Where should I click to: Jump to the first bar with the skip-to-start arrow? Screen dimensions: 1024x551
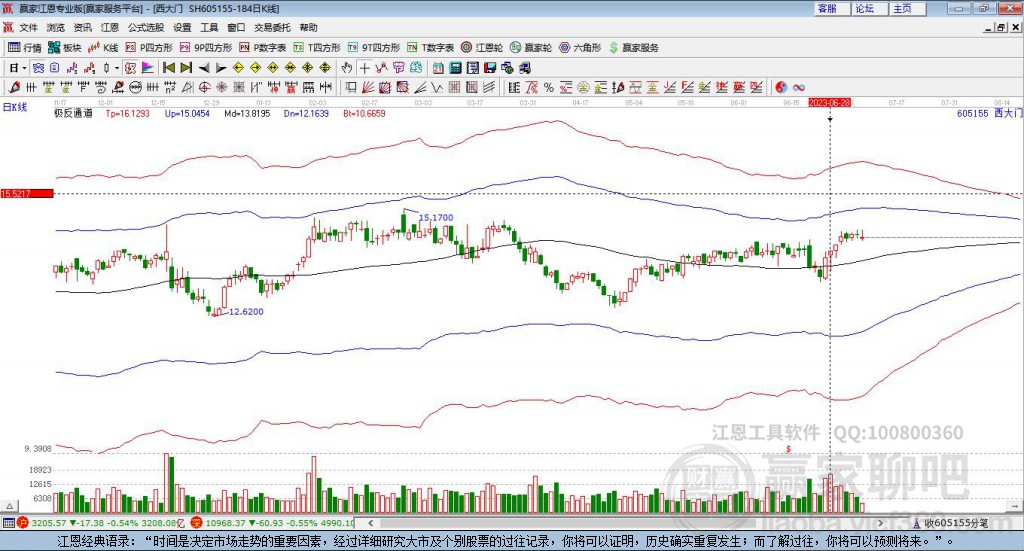tap(168, 68)
